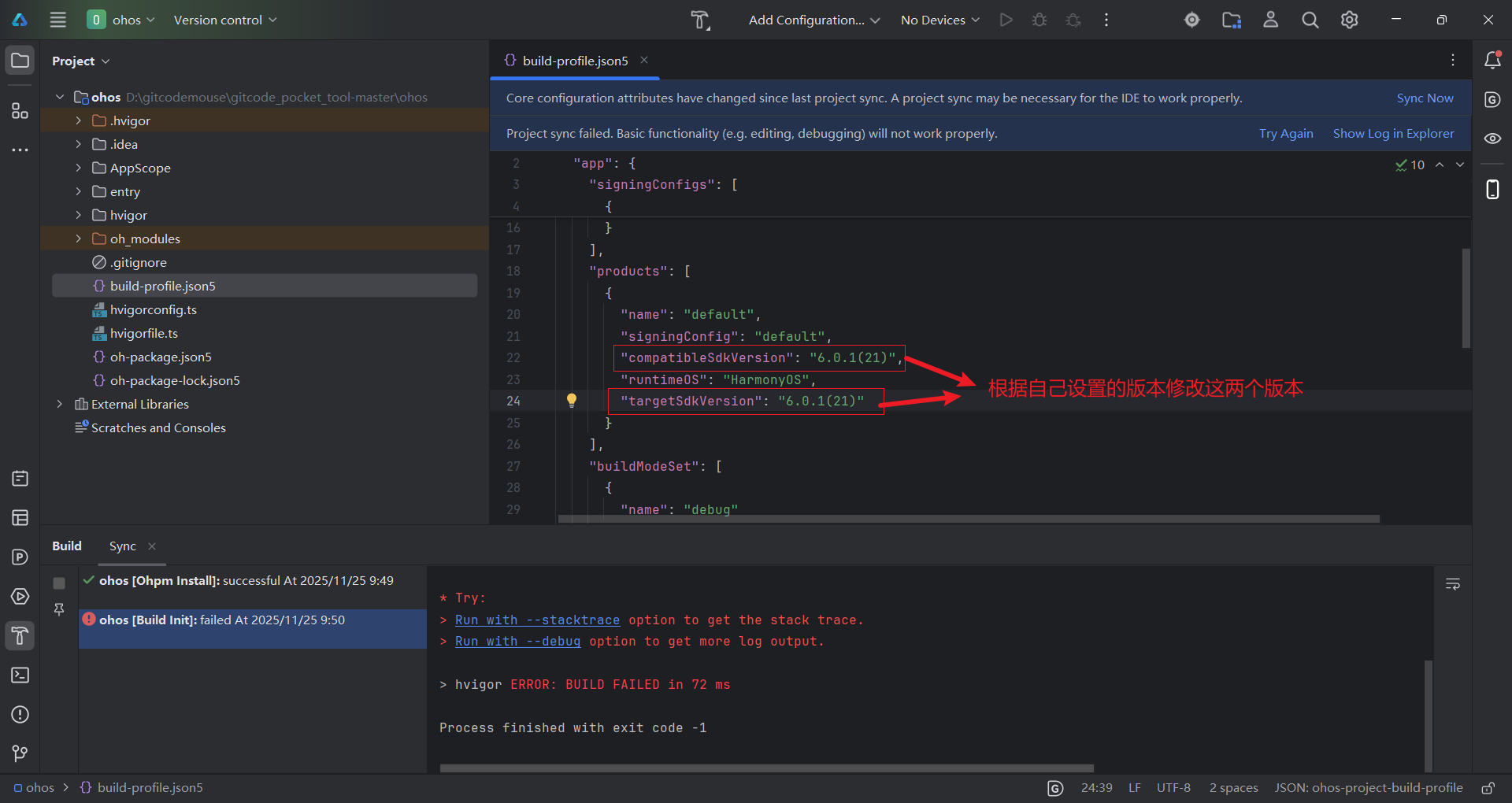
Task: Click the target circle icon in toolbar
Action: [x=1192, y=20]
